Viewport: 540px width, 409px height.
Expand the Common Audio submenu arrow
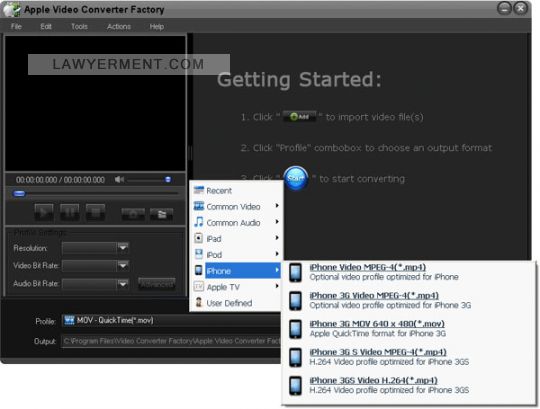click(x=277, y=222)
